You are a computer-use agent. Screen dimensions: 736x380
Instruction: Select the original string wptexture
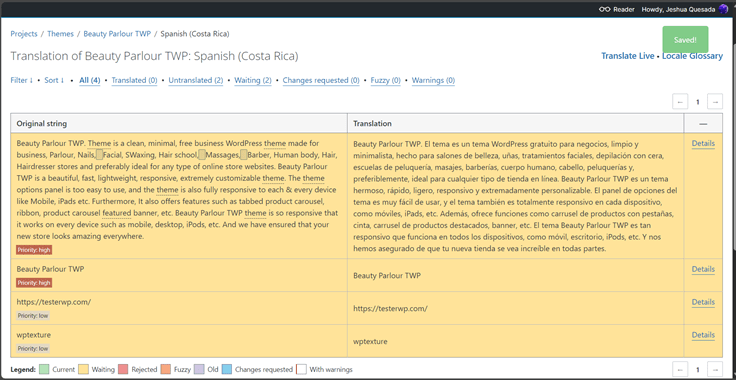(x=33, y=335)
